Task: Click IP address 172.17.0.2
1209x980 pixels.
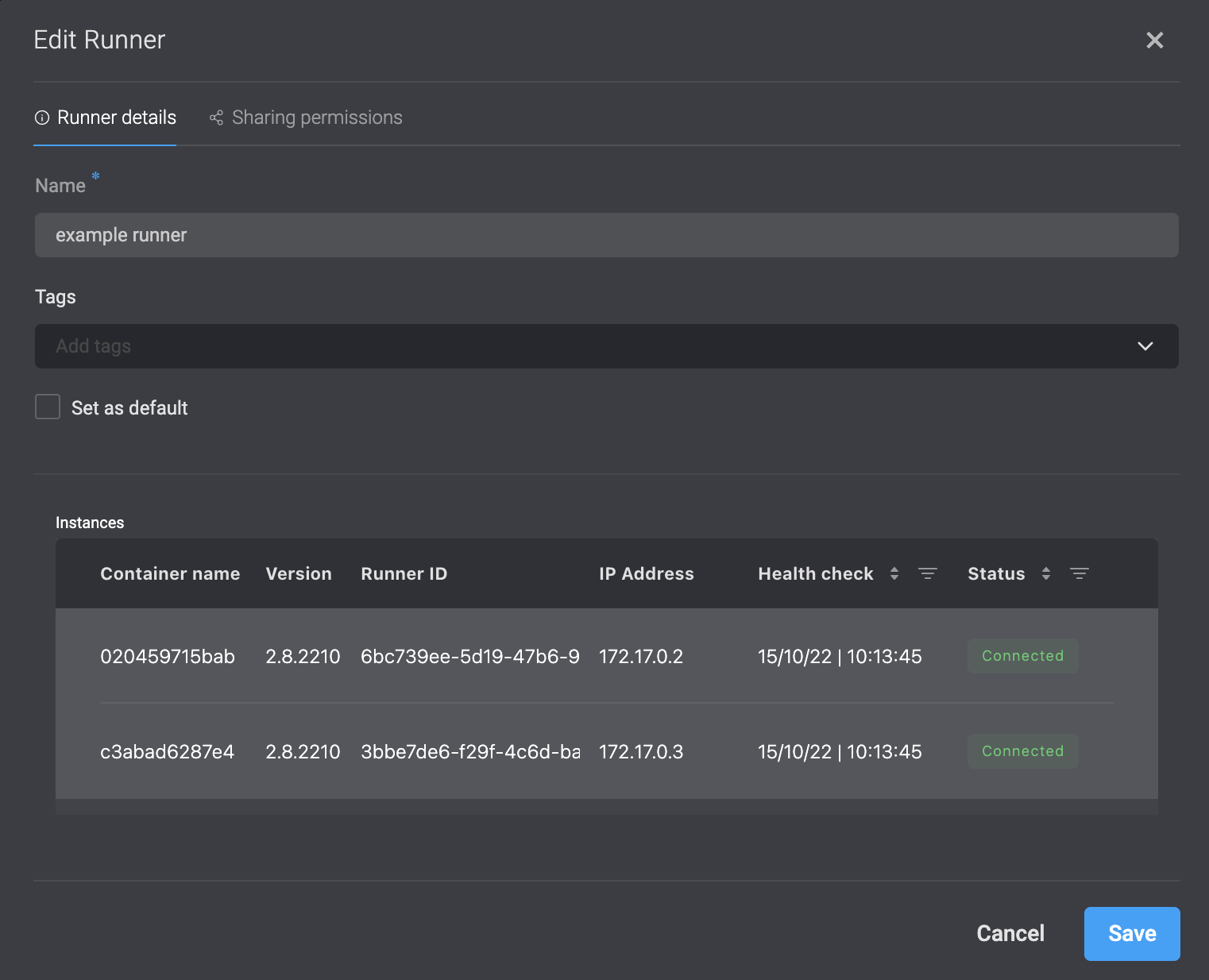Action: click(641, 656)
